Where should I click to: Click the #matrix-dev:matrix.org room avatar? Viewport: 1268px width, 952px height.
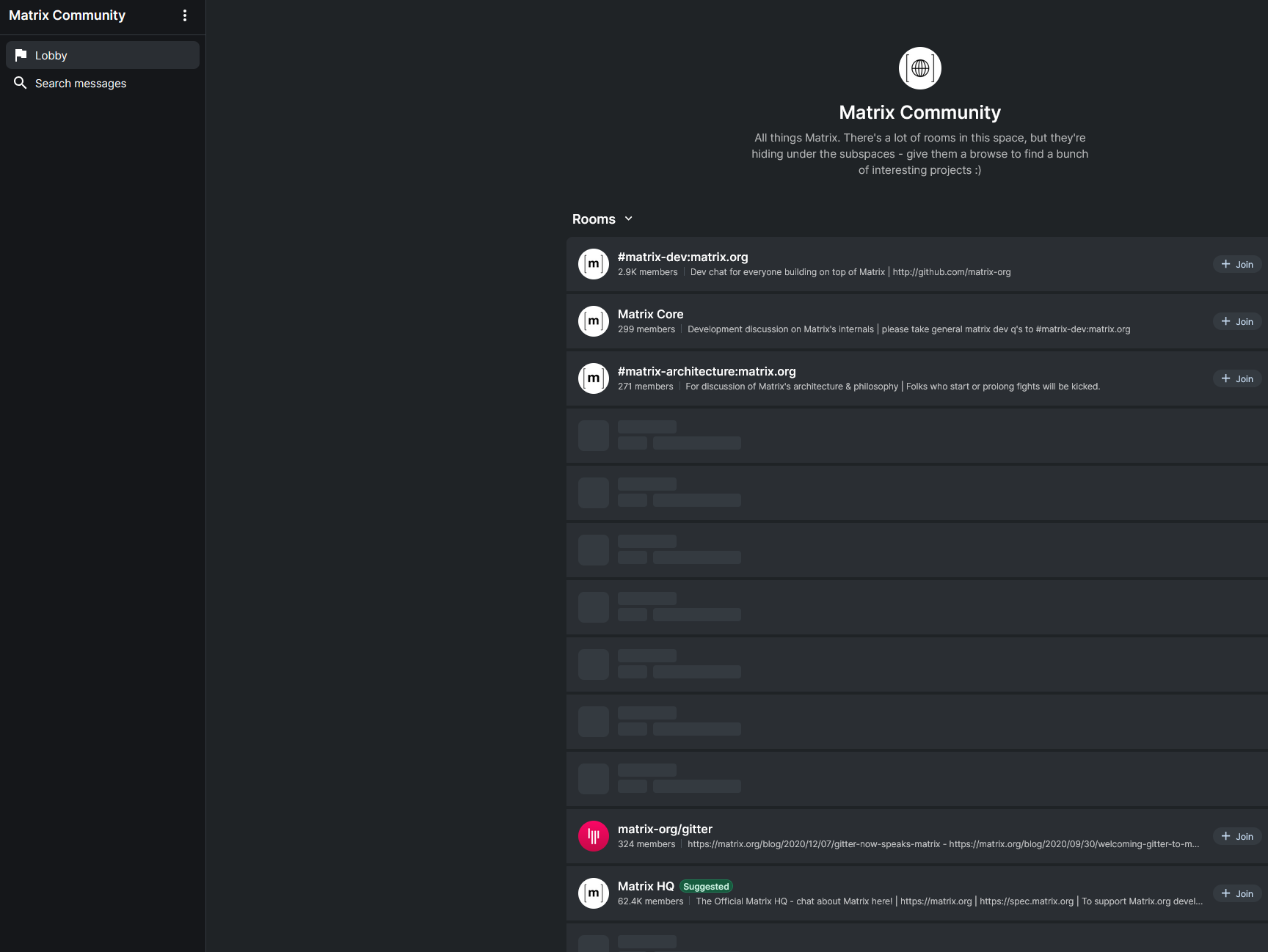coord(594,264)
